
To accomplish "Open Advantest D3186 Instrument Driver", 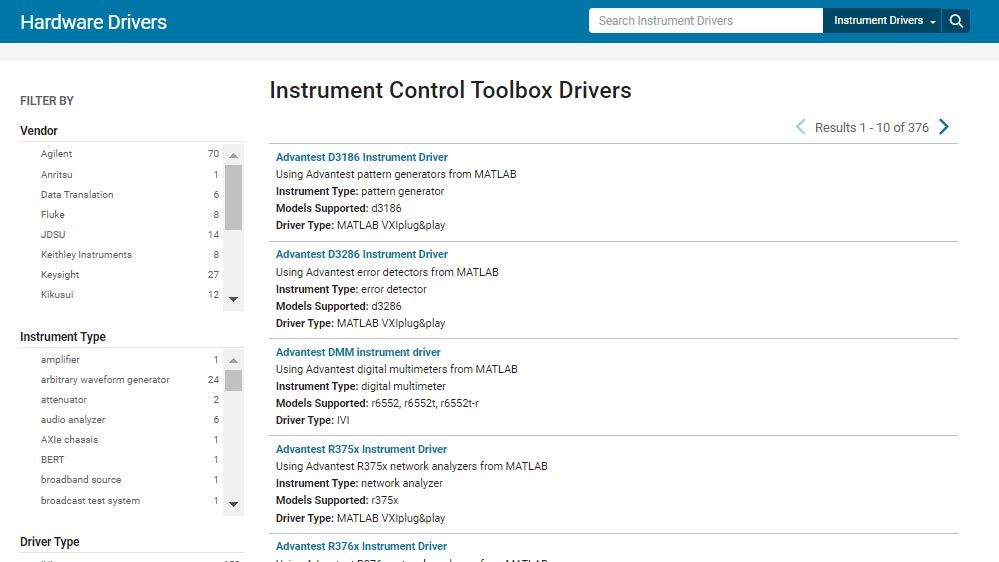I will pos(361,157).
